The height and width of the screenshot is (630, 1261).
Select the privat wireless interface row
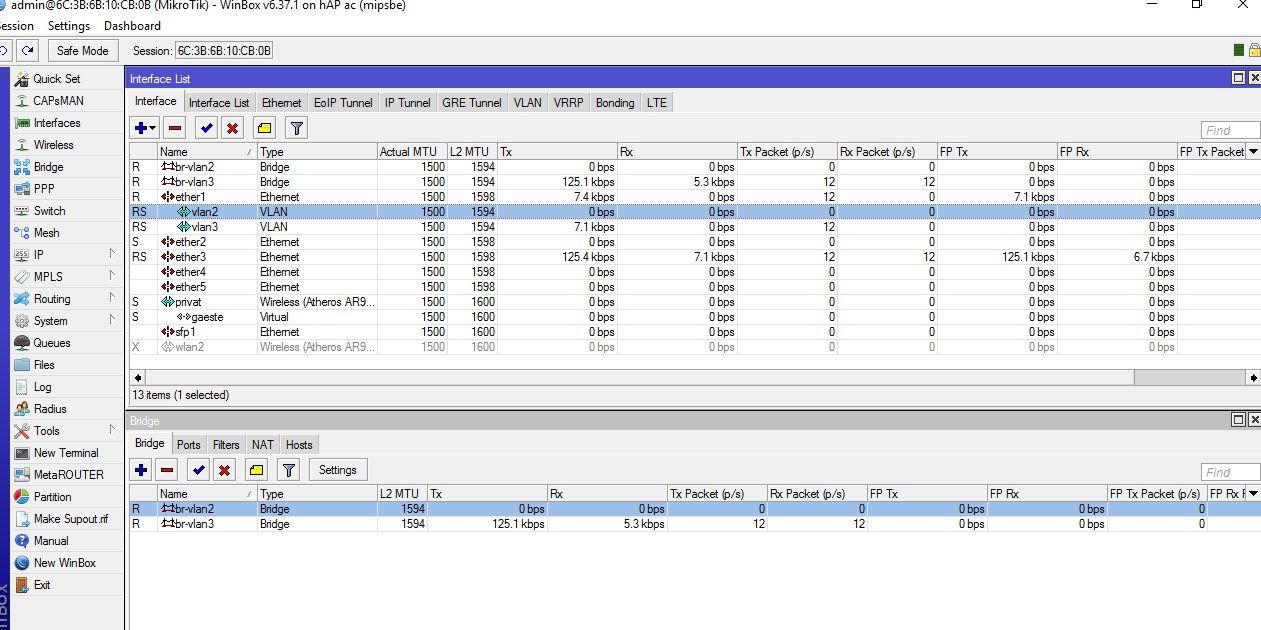pos(694,302)
